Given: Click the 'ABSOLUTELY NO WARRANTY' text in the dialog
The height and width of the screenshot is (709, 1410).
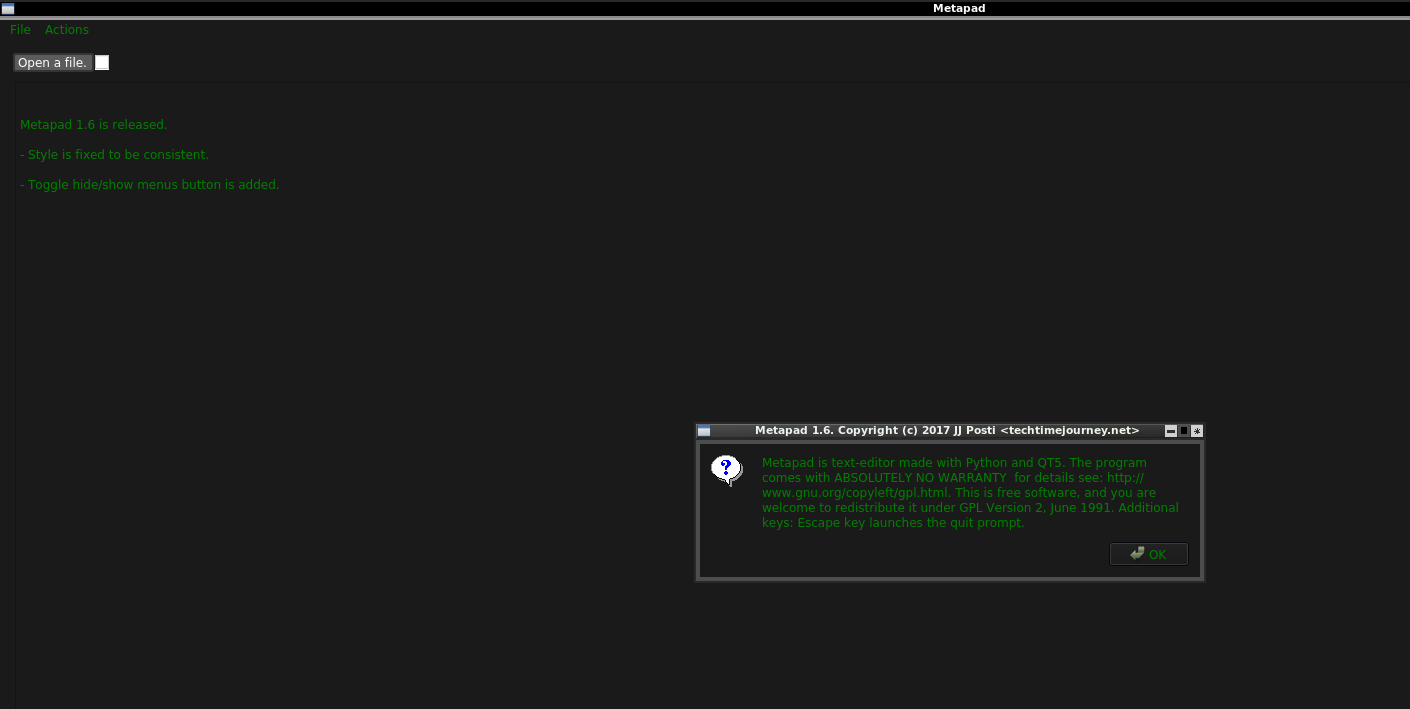Looking at the screenshot, I should [920, 478].
